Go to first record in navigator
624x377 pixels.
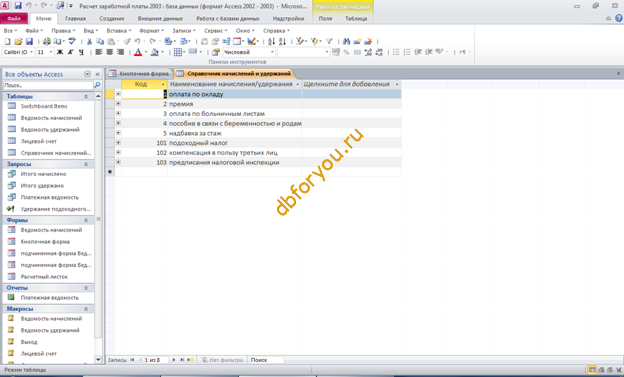132,360
